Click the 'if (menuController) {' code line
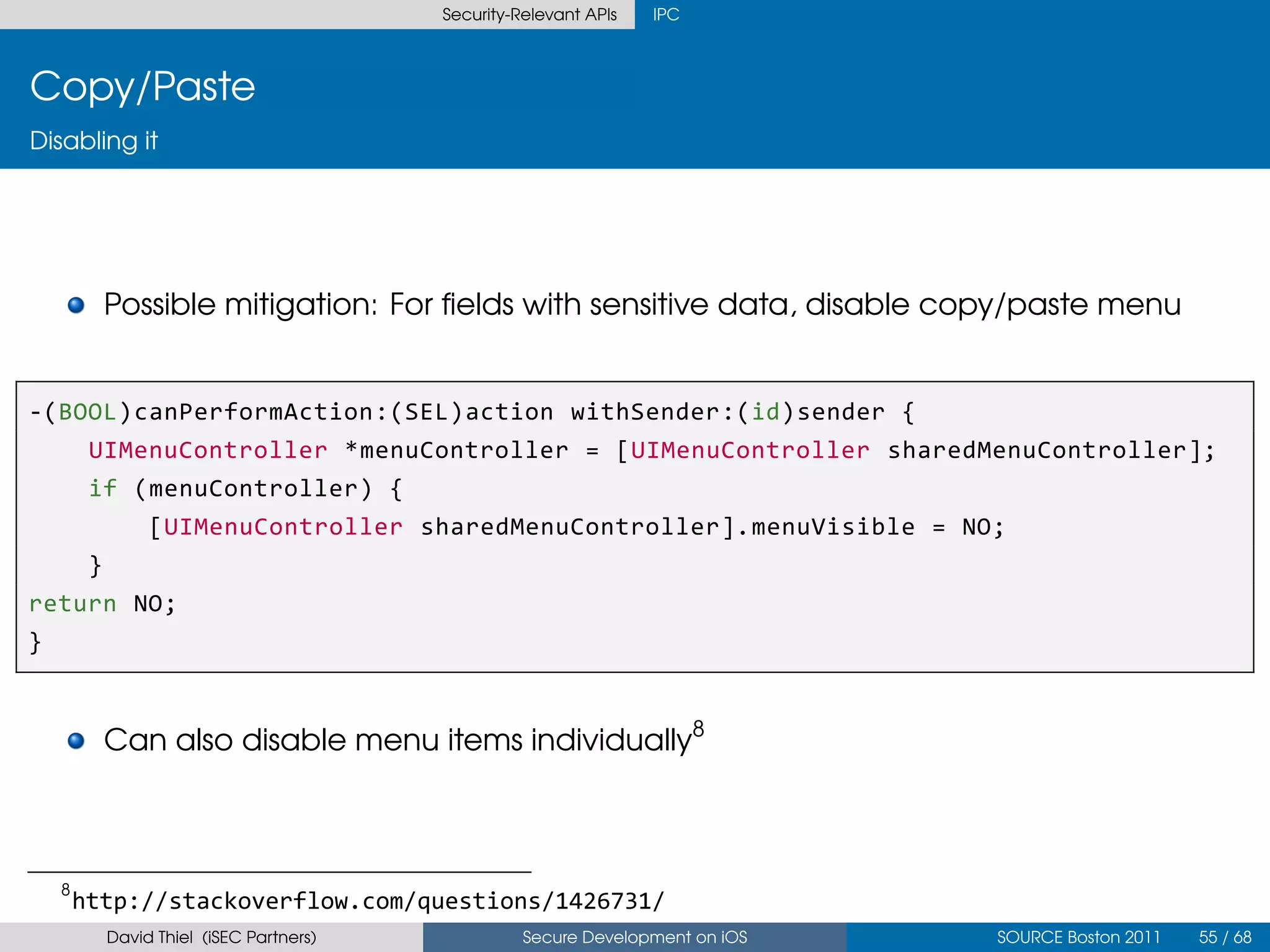 246,489
